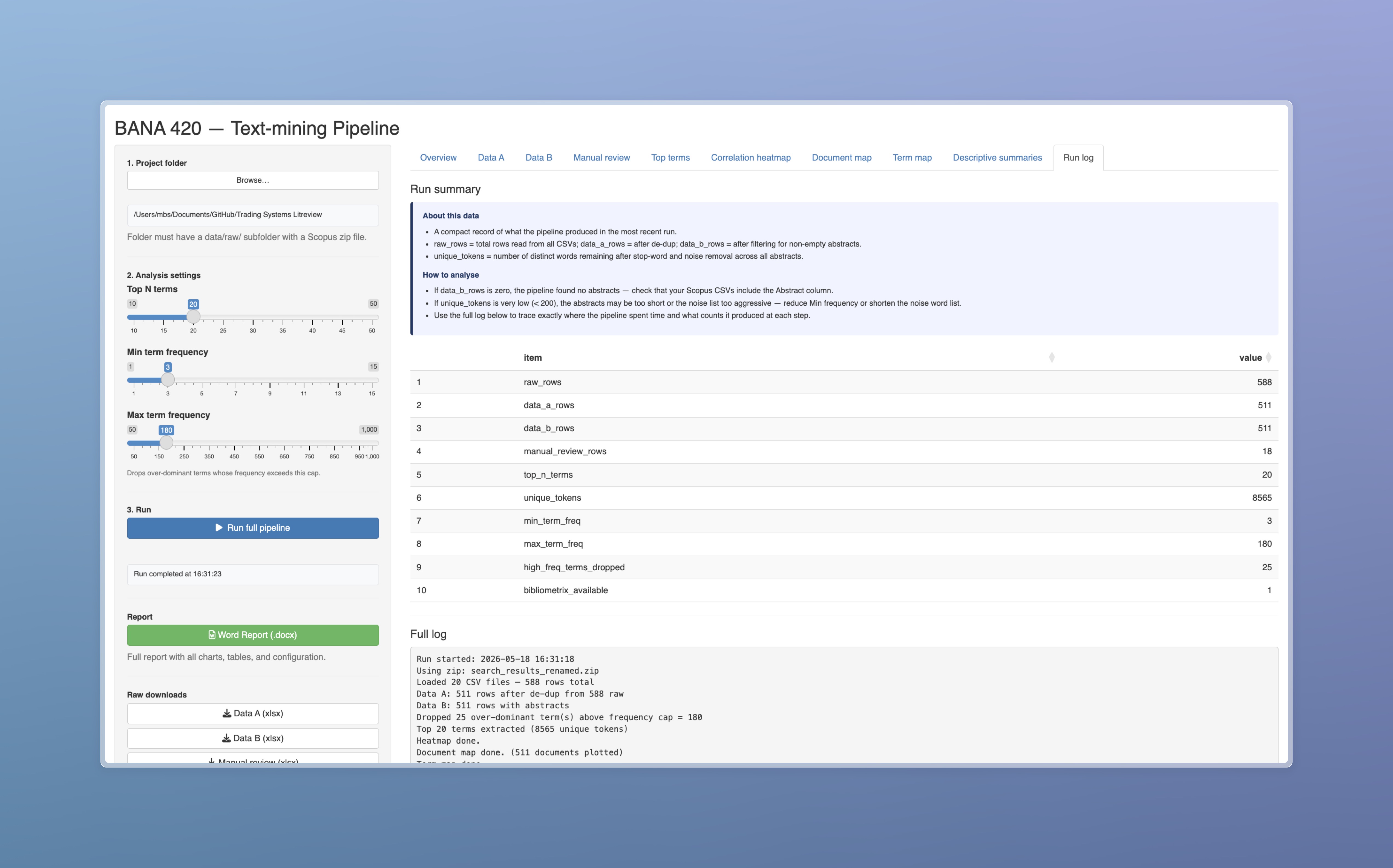This screenshot has height=868, width=1393.
Task: Select the data_a_rows table row
Action: coord(844,405)
